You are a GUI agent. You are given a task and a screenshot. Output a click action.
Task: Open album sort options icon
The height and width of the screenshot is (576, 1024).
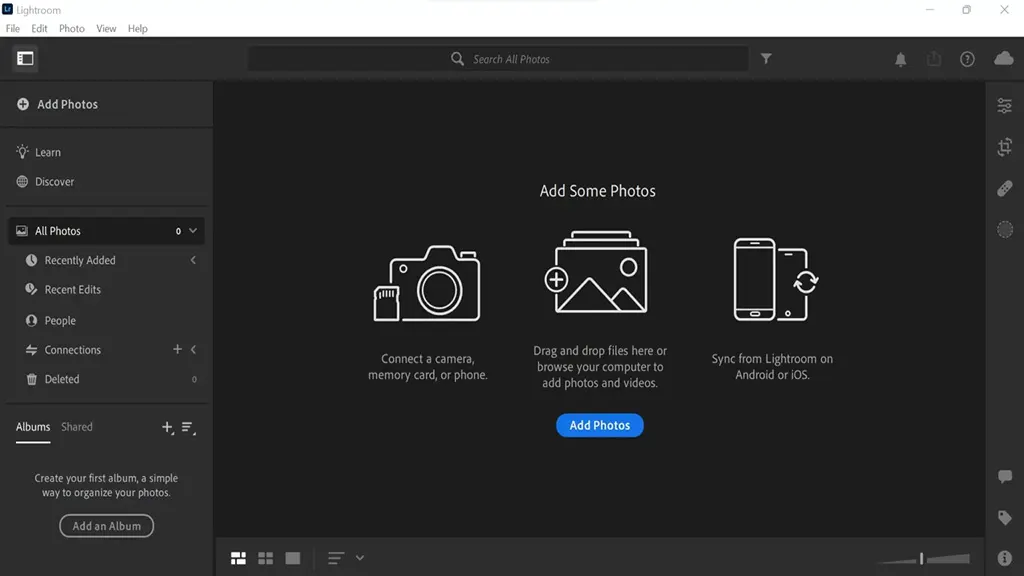click(x=189, y=428)
